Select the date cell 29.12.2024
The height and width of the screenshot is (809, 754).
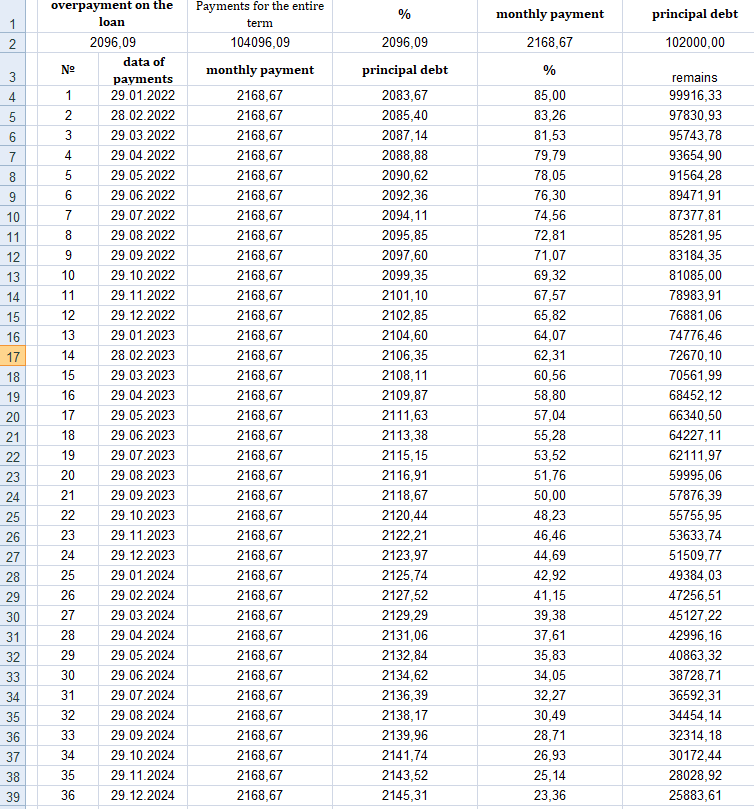(x=142, y=795)
